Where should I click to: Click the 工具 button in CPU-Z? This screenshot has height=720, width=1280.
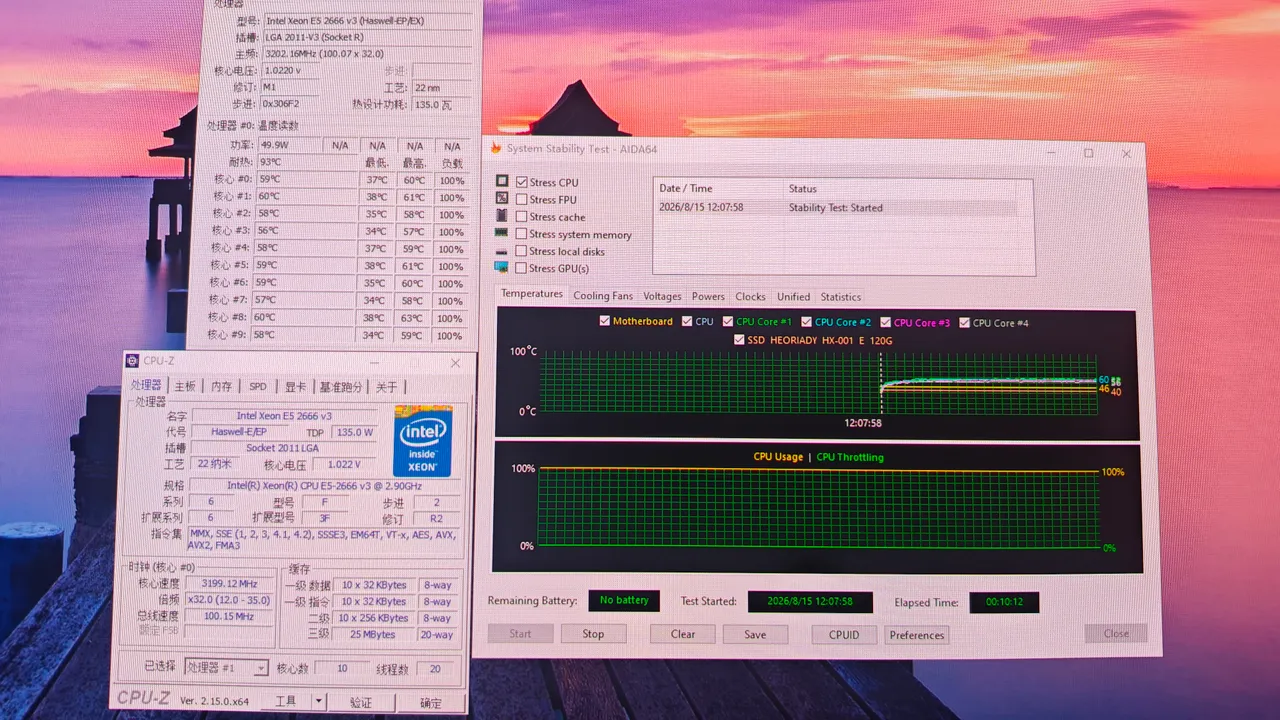click(286, 701)
